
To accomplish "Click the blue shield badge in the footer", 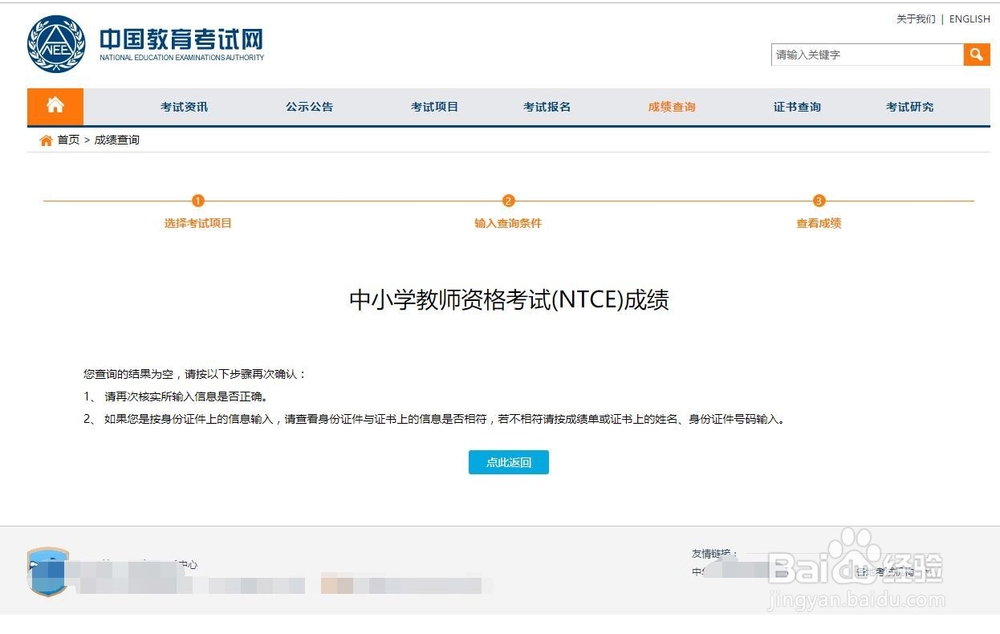I will pyautogui.click(x=47, y=572).
